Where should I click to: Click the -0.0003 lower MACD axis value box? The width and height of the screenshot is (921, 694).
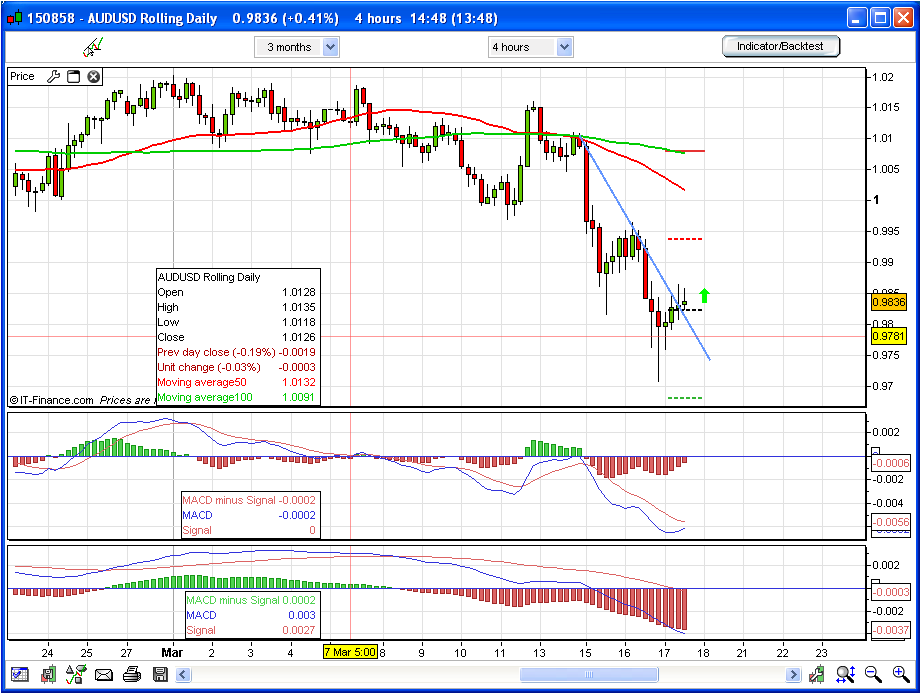(891, 592)
